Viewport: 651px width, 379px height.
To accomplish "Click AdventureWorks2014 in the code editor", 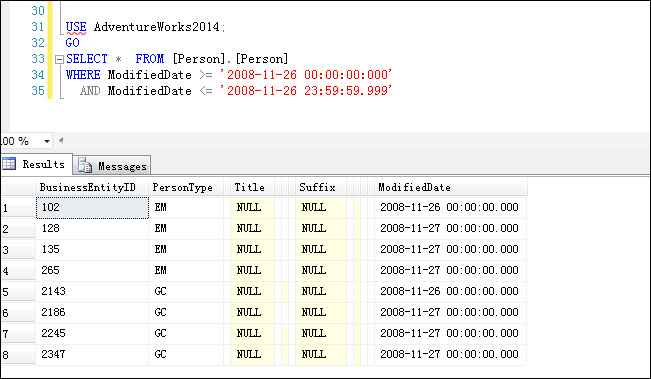I will pos(157,27).
